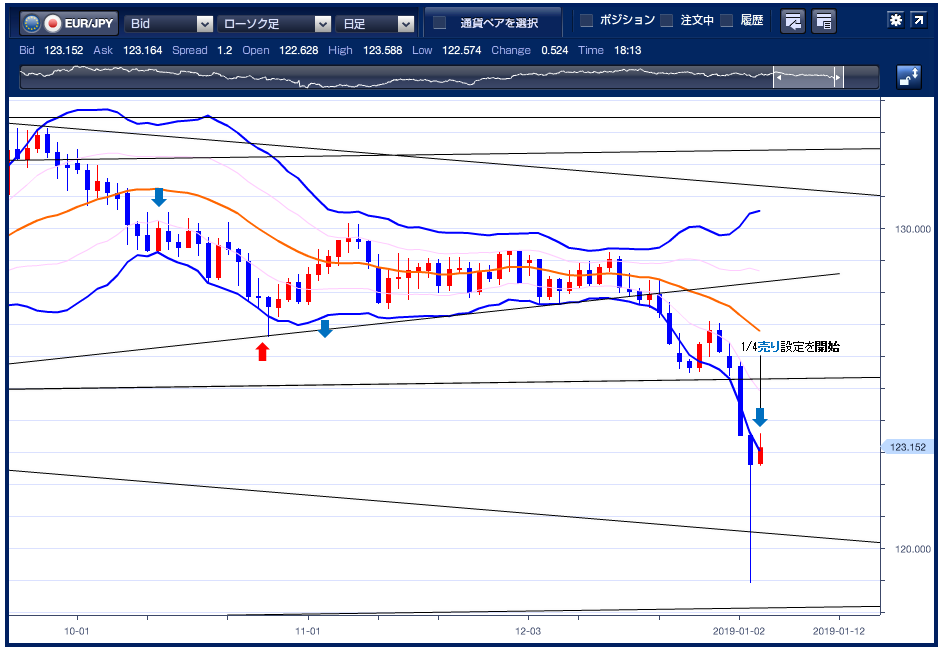Click the Time value 18:13
The image size is (945, 653).
point(627,51)
